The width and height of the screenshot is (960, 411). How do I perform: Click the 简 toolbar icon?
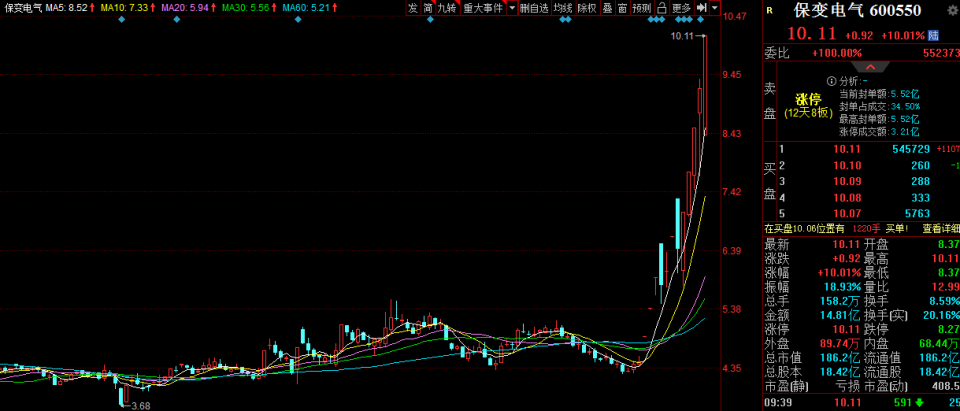[428, 8]
